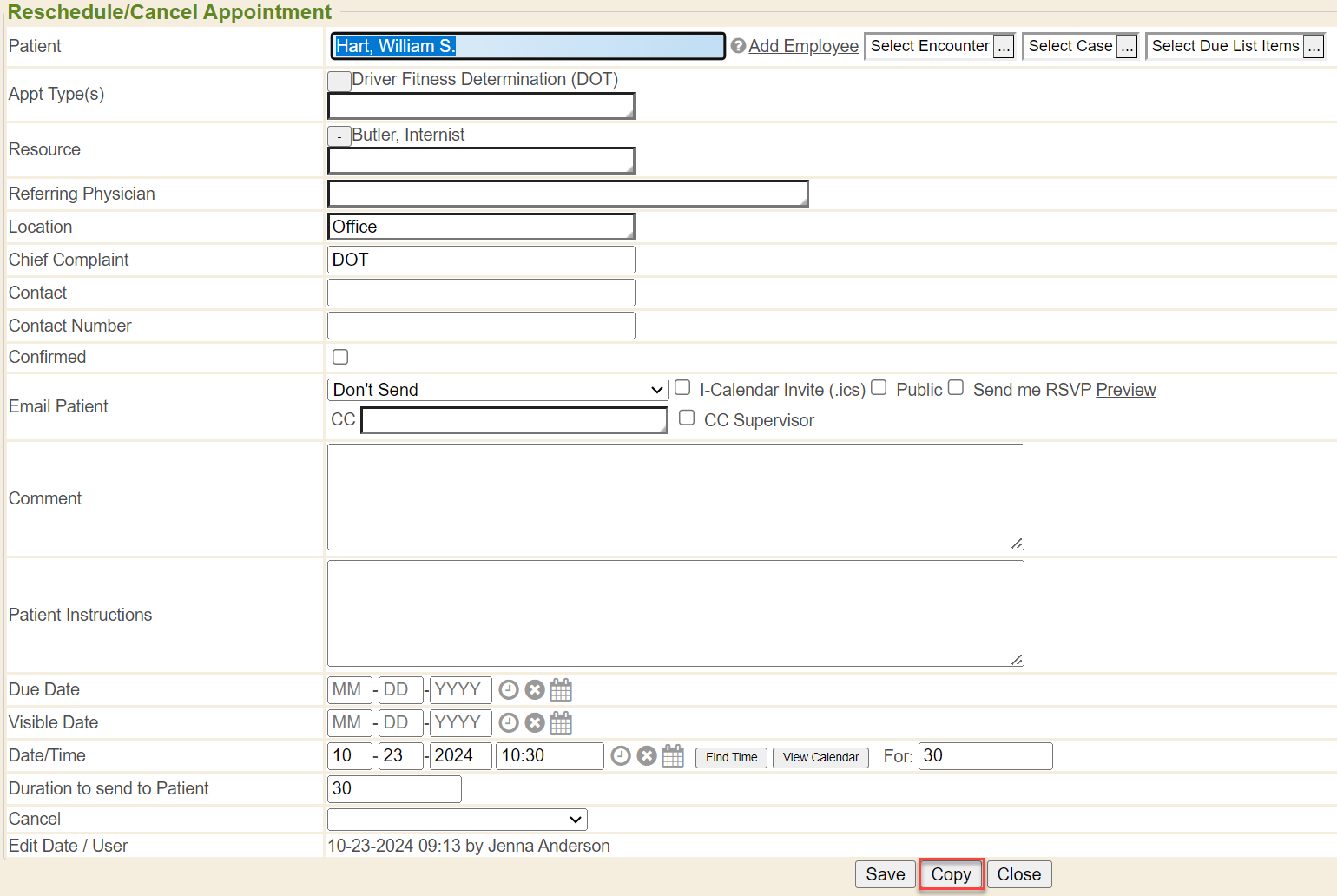Check the Confirmed checkbox
The width and height of the screenshot is (1337, 896).
click(340, 357)
